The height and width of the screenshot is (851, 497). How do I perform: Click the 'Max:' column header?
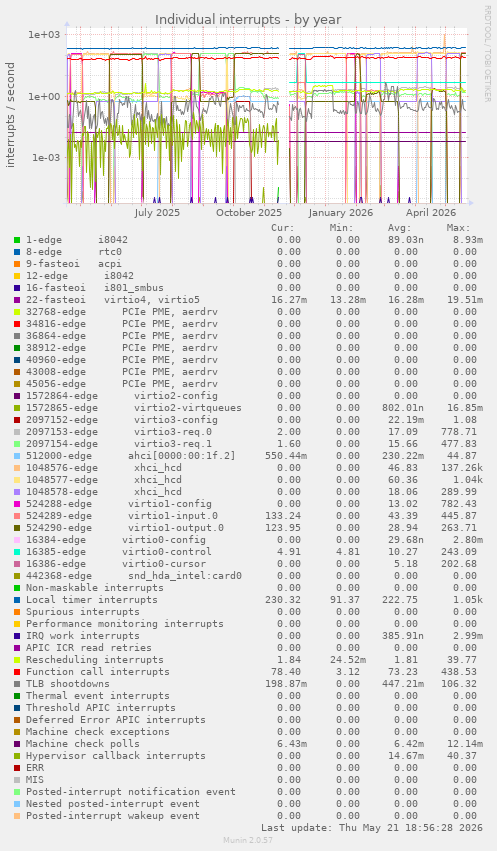point(458,227)
